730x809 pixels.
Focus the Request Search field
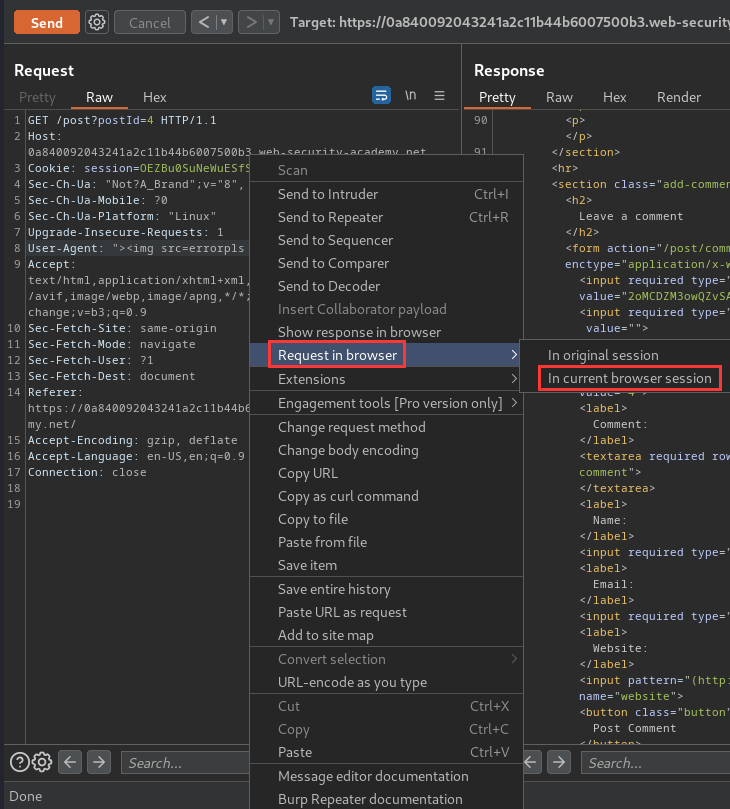pyautogui.click(x=186, y=763)
